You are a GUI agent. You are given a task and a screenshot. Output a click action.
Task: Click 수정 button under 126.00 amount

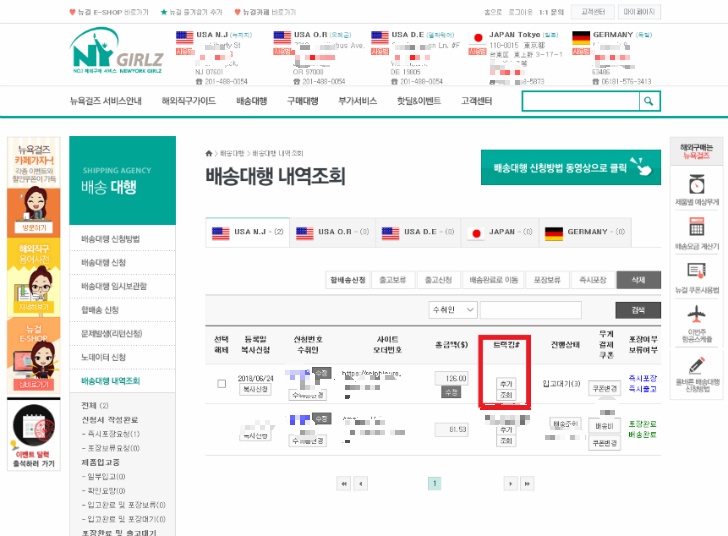click(451, 392)
